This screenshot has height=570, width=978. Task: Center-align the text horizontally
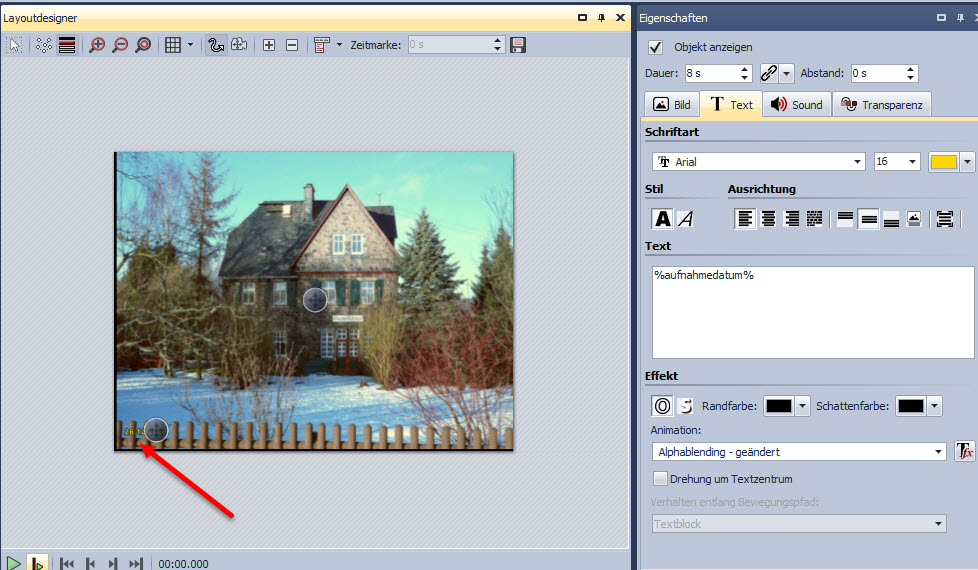[768, 219]
